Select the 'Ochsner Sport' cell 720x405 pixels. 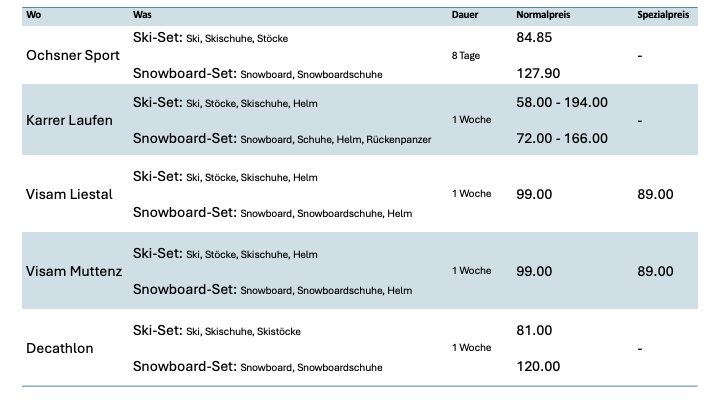(x=71, y=56)
